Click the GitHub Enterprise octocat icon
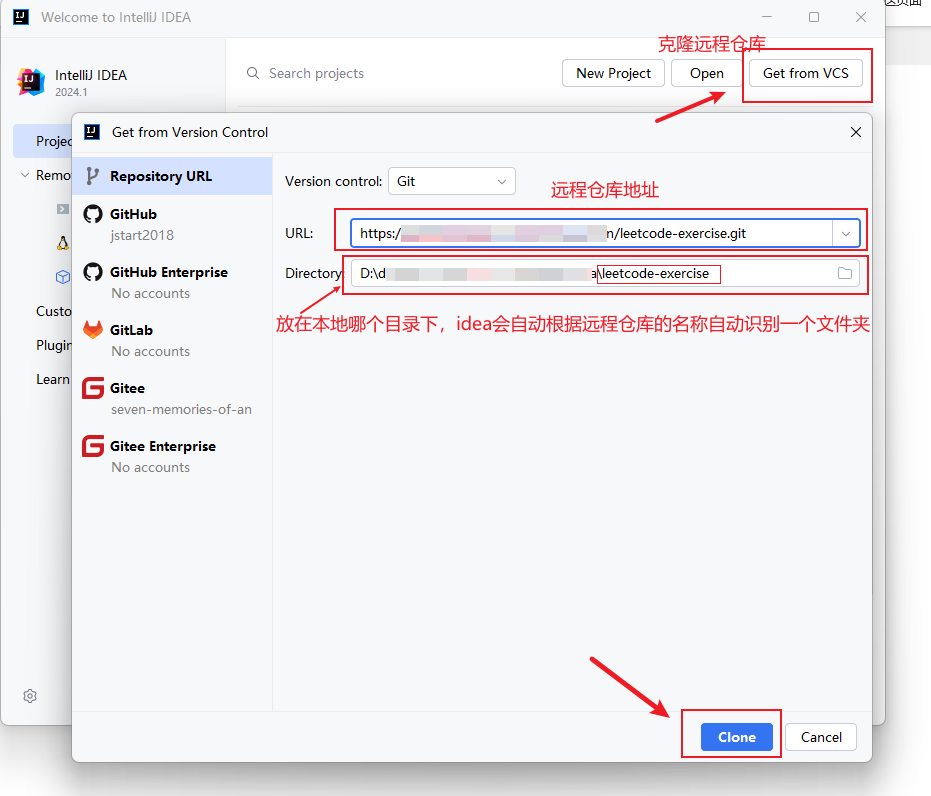Image resolution: width=931 pixels, height=796 pixels. tap(93, 272)
